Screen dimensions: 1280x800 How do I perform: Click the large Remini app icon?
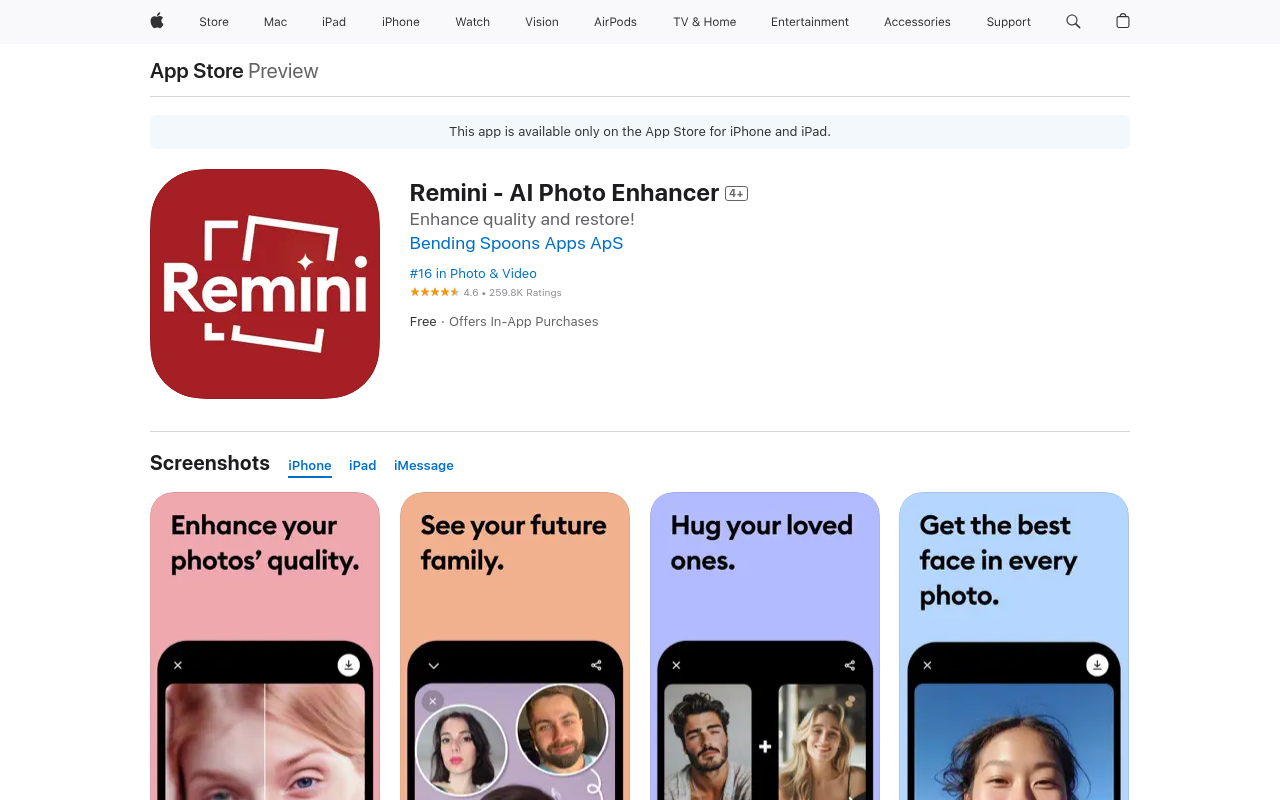click(x=265, y=284)
